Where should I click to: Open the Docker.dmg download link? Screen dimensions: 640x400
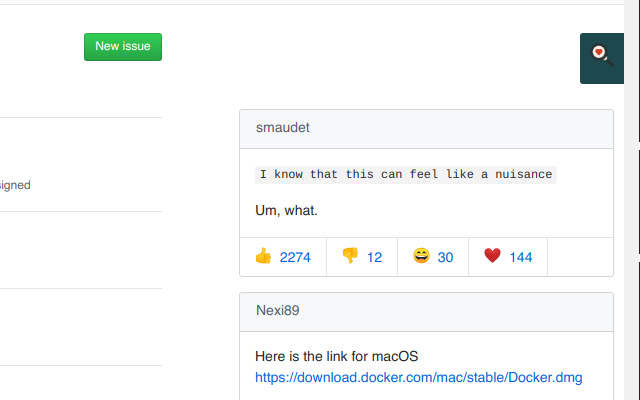[419, 377]
